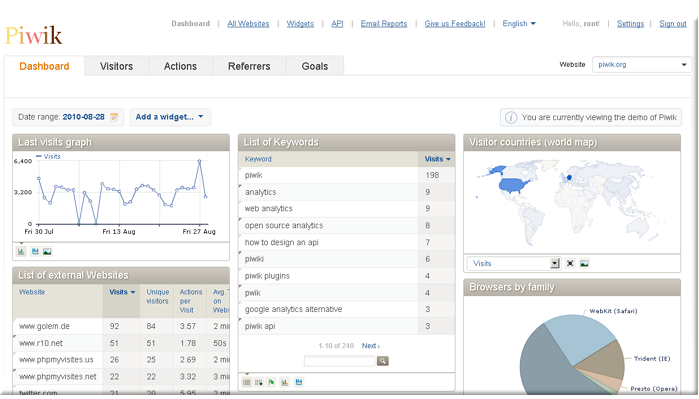Click the 'piwik' keyword row

tap(346, 175)
